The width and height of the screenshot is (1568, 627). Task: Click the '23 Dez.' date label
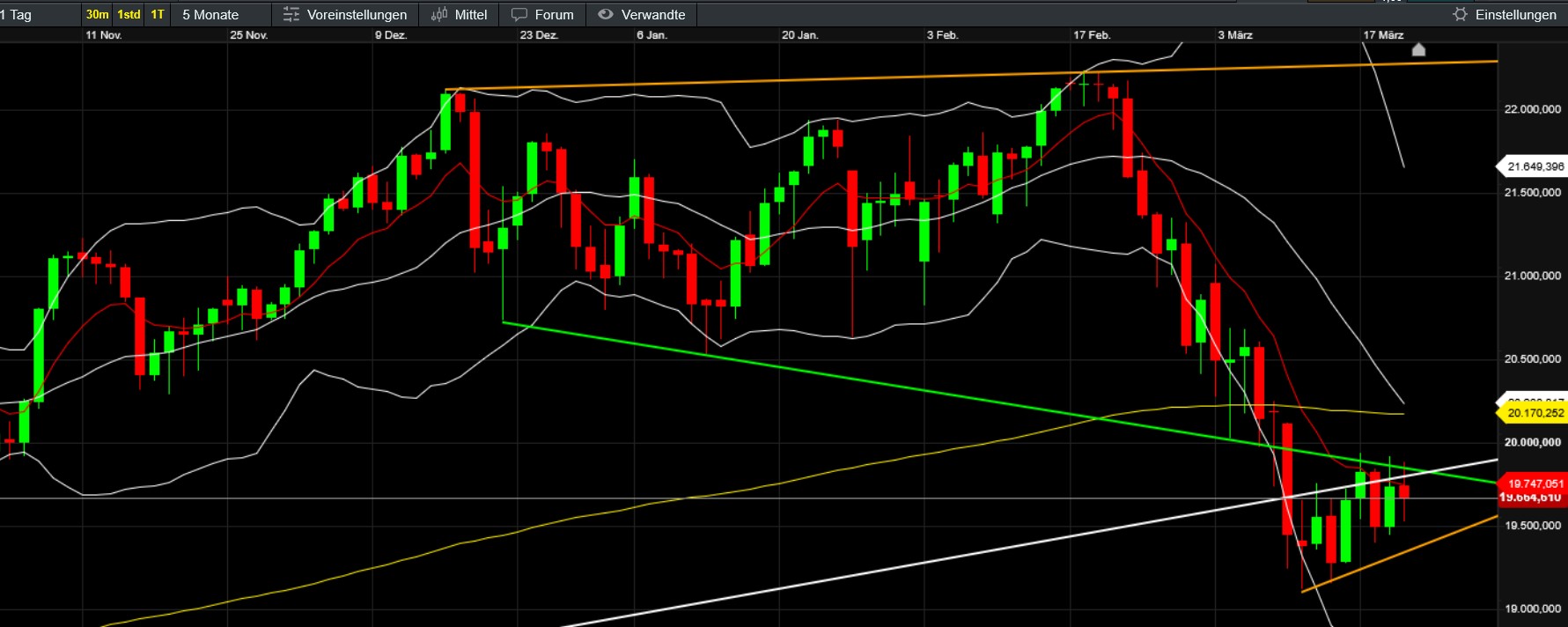(x=539, y=35)
